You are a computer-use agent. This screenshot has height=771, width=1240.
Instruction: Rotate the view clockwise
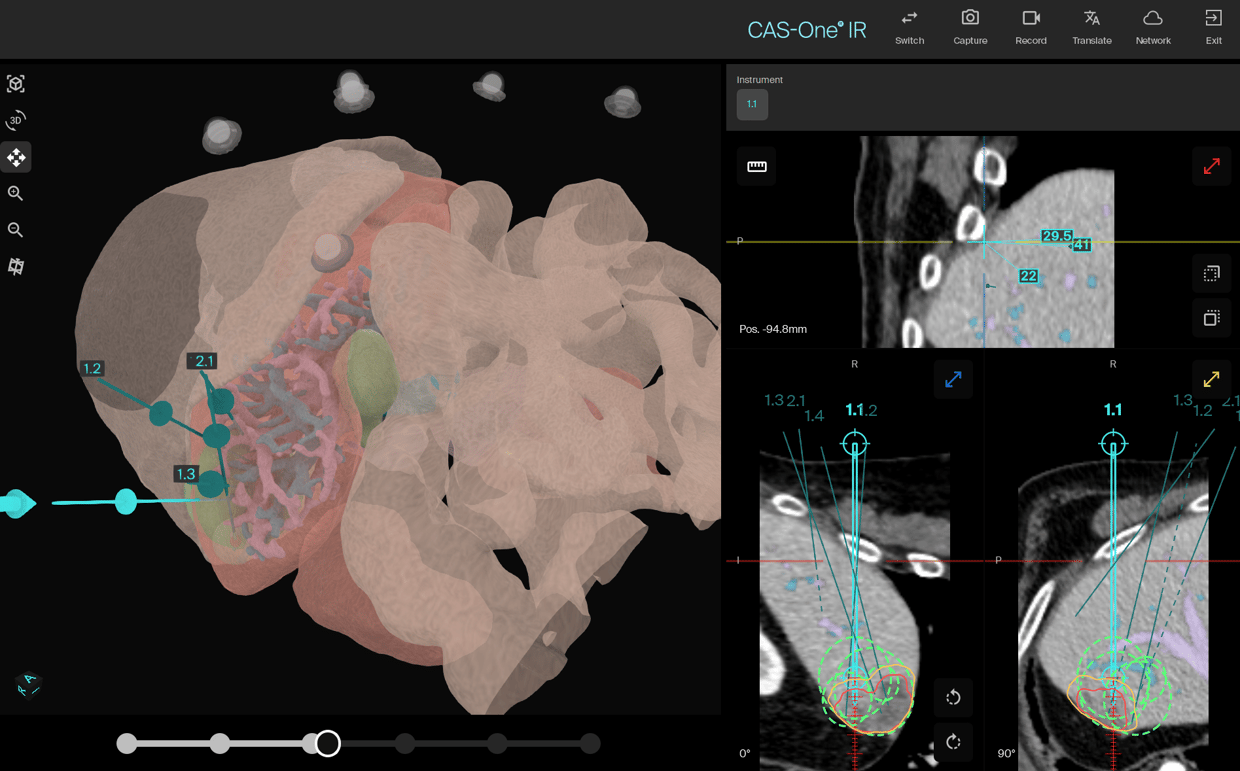pos(953,742)
